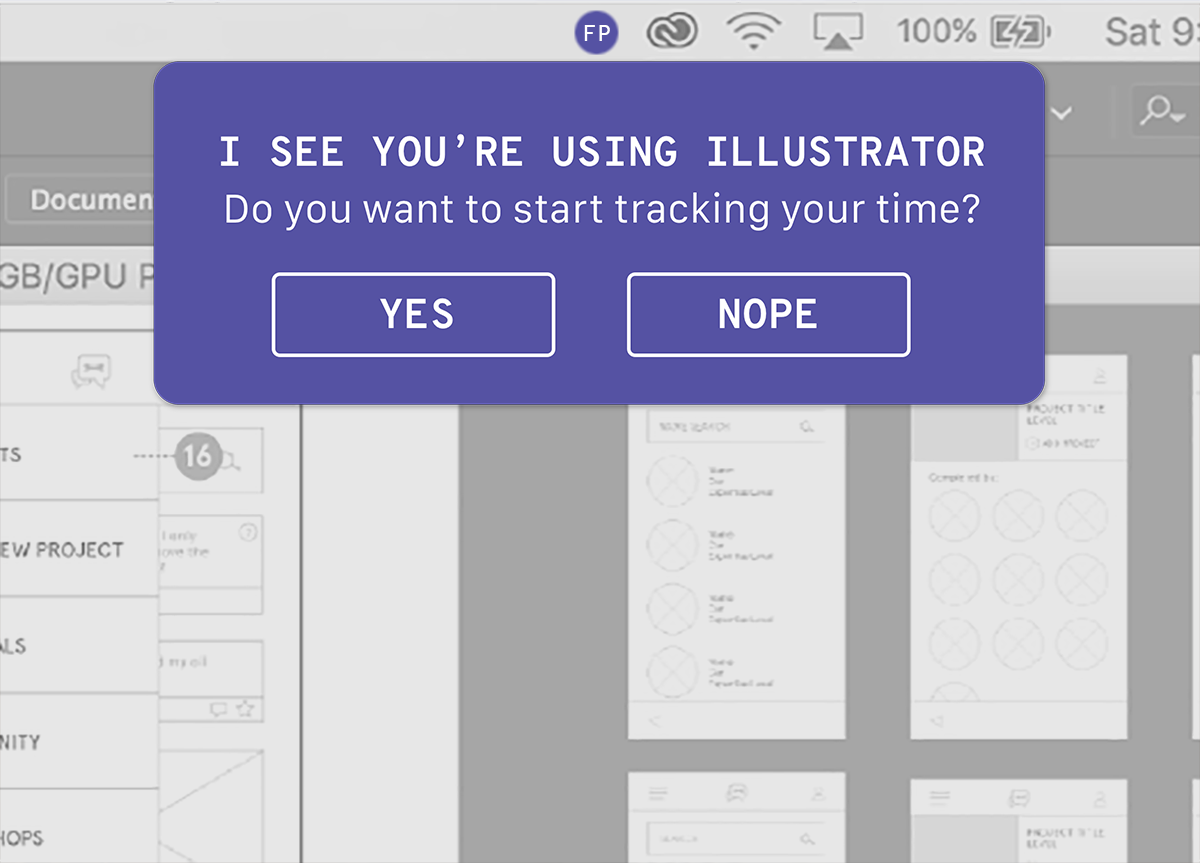The image size is (1200, 863).
Task: Click the question mark icon in the wireframe card
Action: tap(249, 532)
